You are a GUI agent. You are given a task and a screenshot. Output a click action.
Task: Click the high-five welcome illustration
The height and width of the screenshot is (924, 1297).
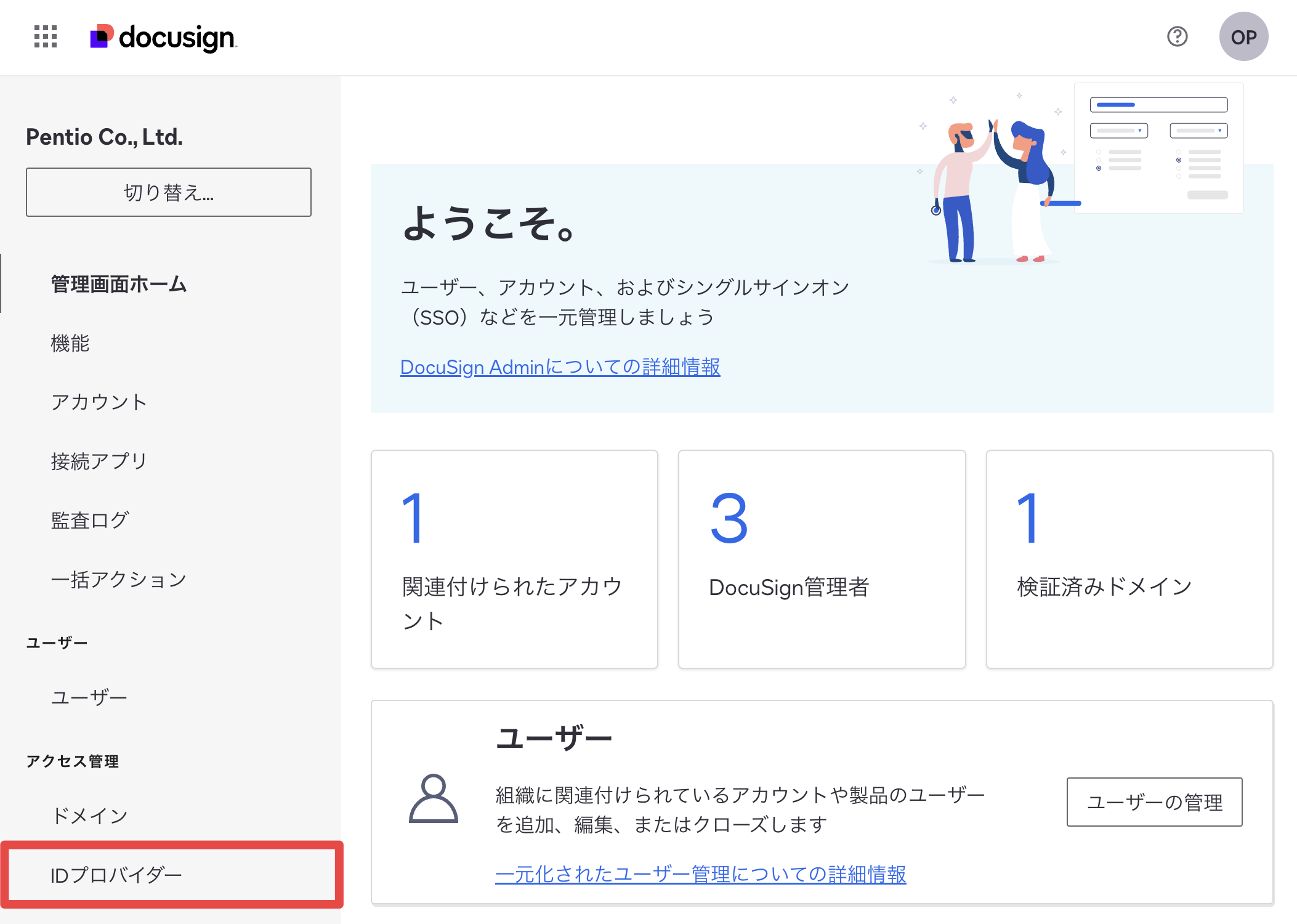click(1081, 174)
